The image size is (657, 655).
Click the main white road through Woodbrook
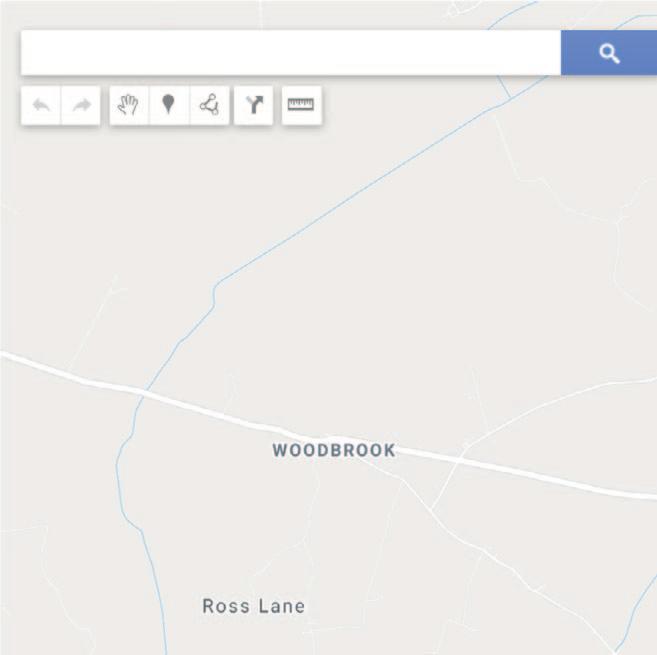click(235, 417)
